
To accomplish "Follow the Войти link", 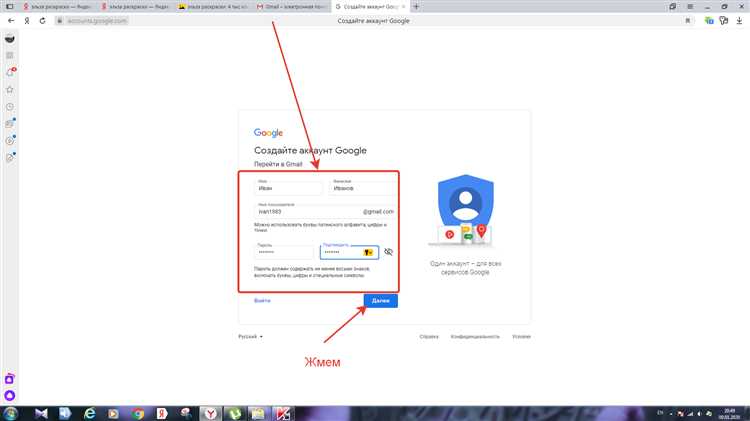I will [262, 300].
